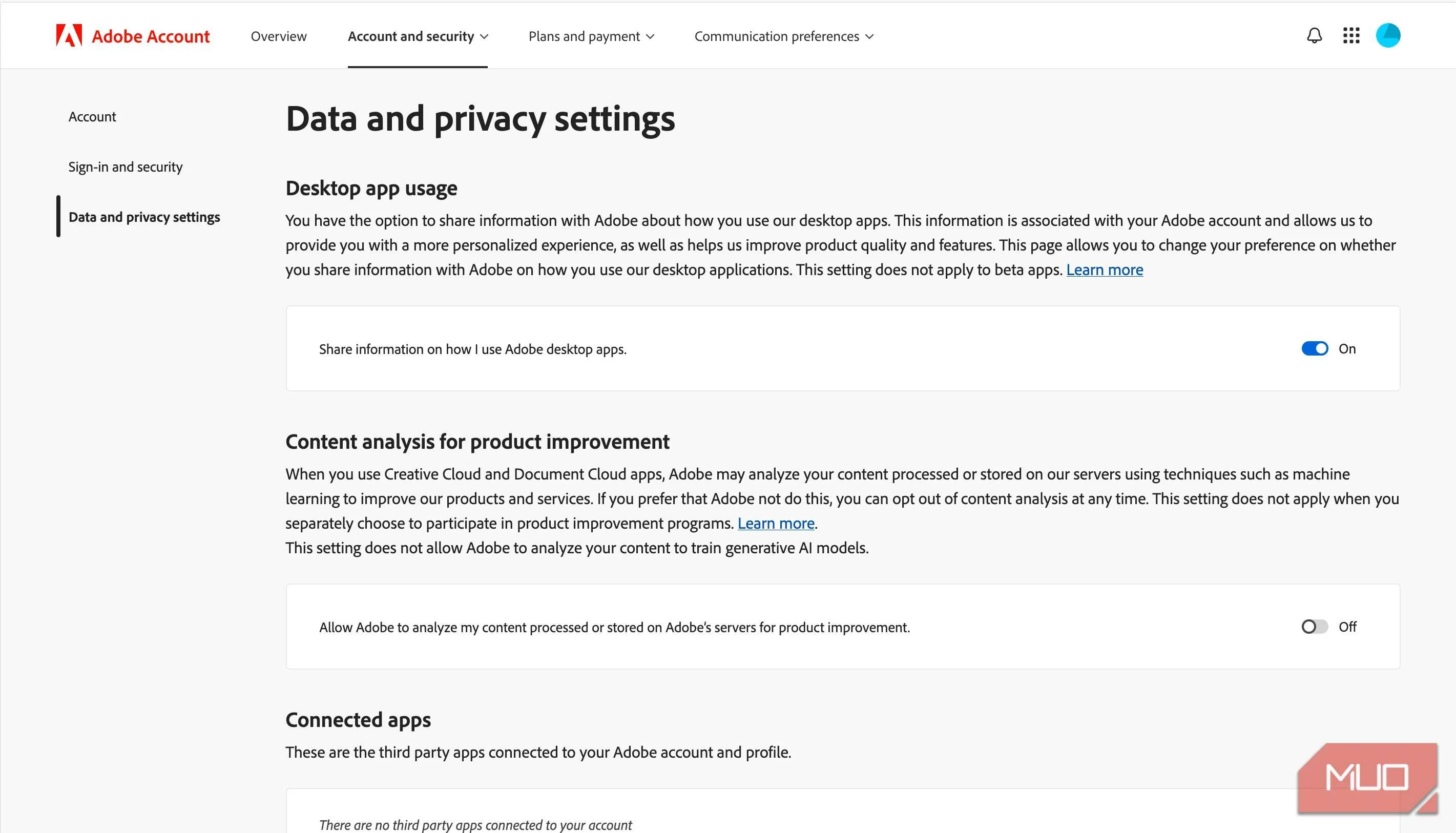1456x833 pixels.
Task: Select Account and security in the top navigation
Action: pos(411,36)
